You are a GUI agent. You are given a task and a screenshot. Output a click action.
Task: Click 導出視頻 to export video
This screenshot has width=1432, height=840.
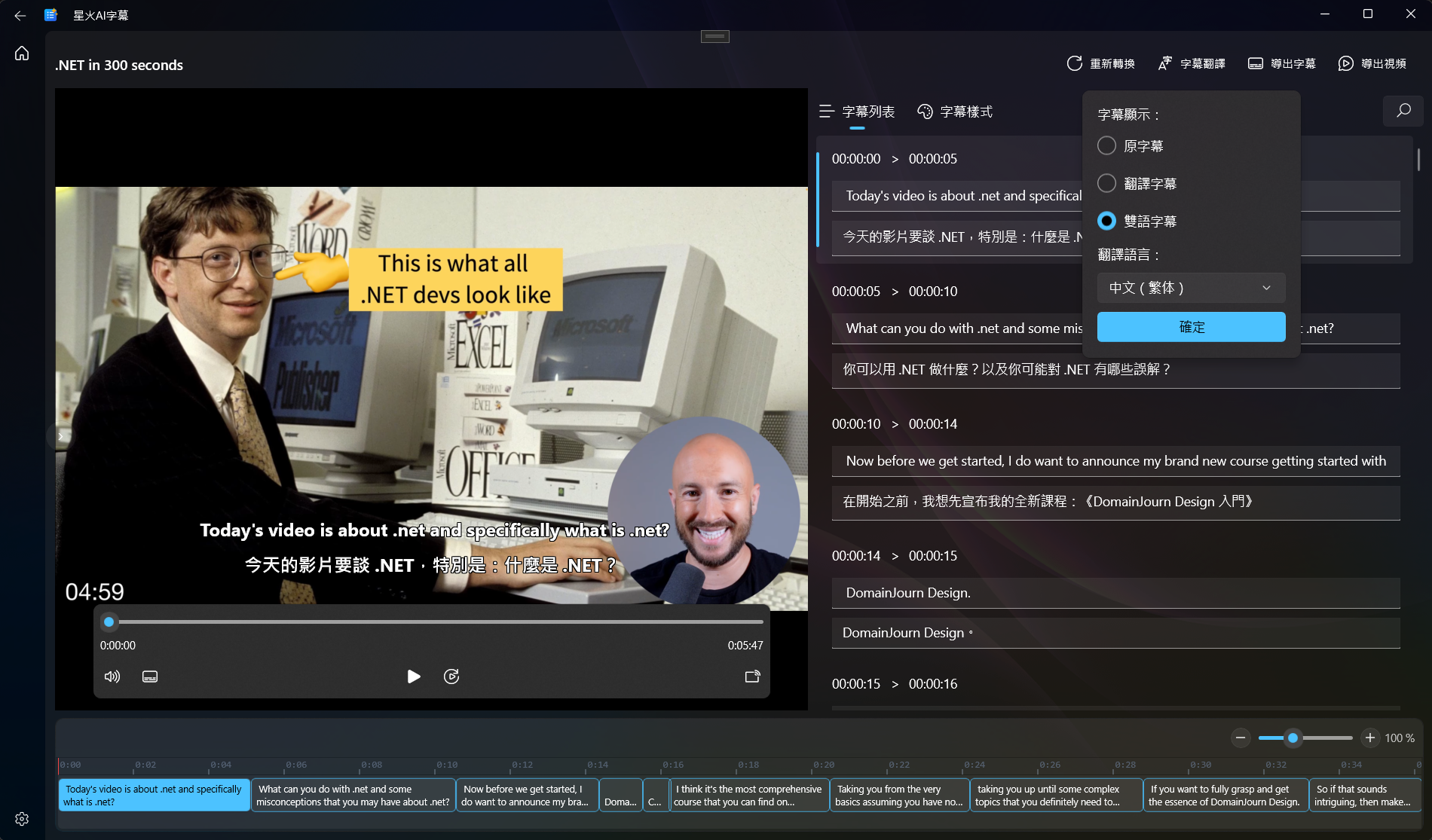pyautogui.click(x=1372, y=64)
